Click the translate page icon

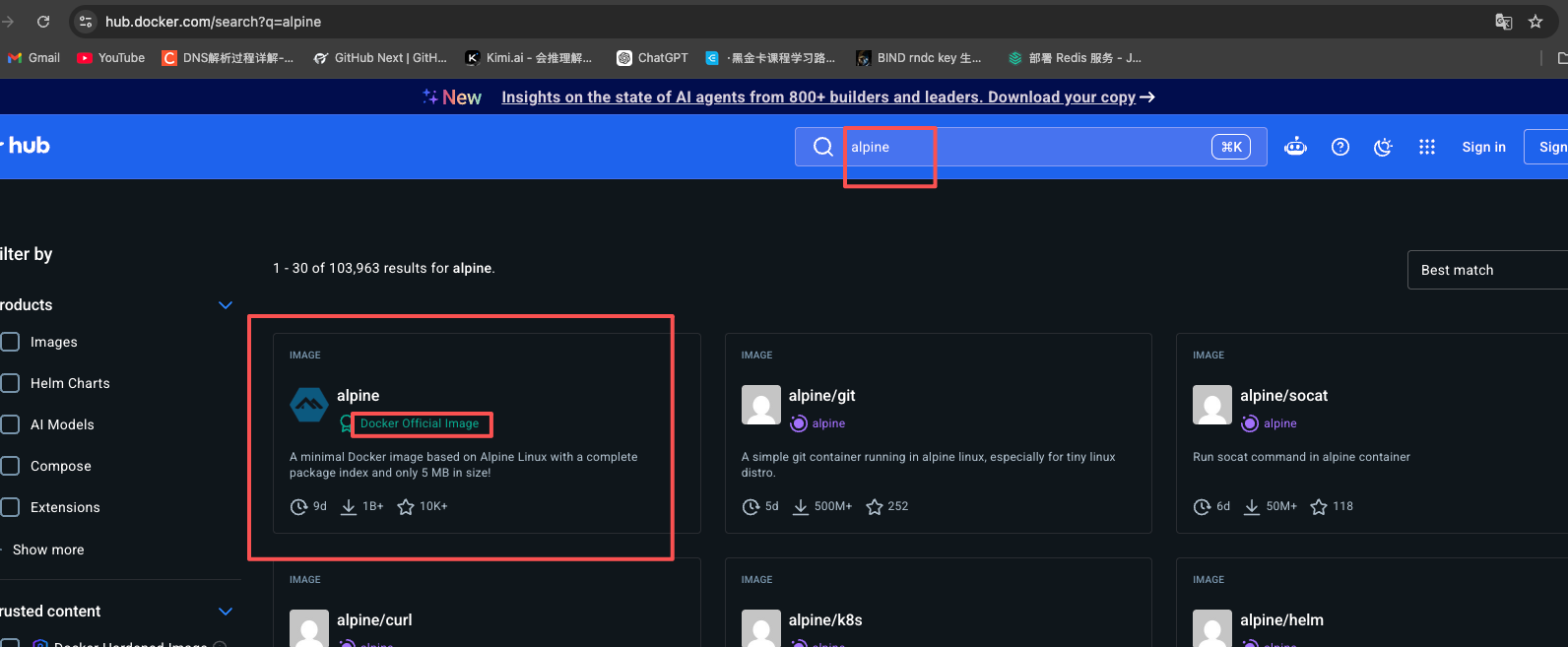[1503, 22]
